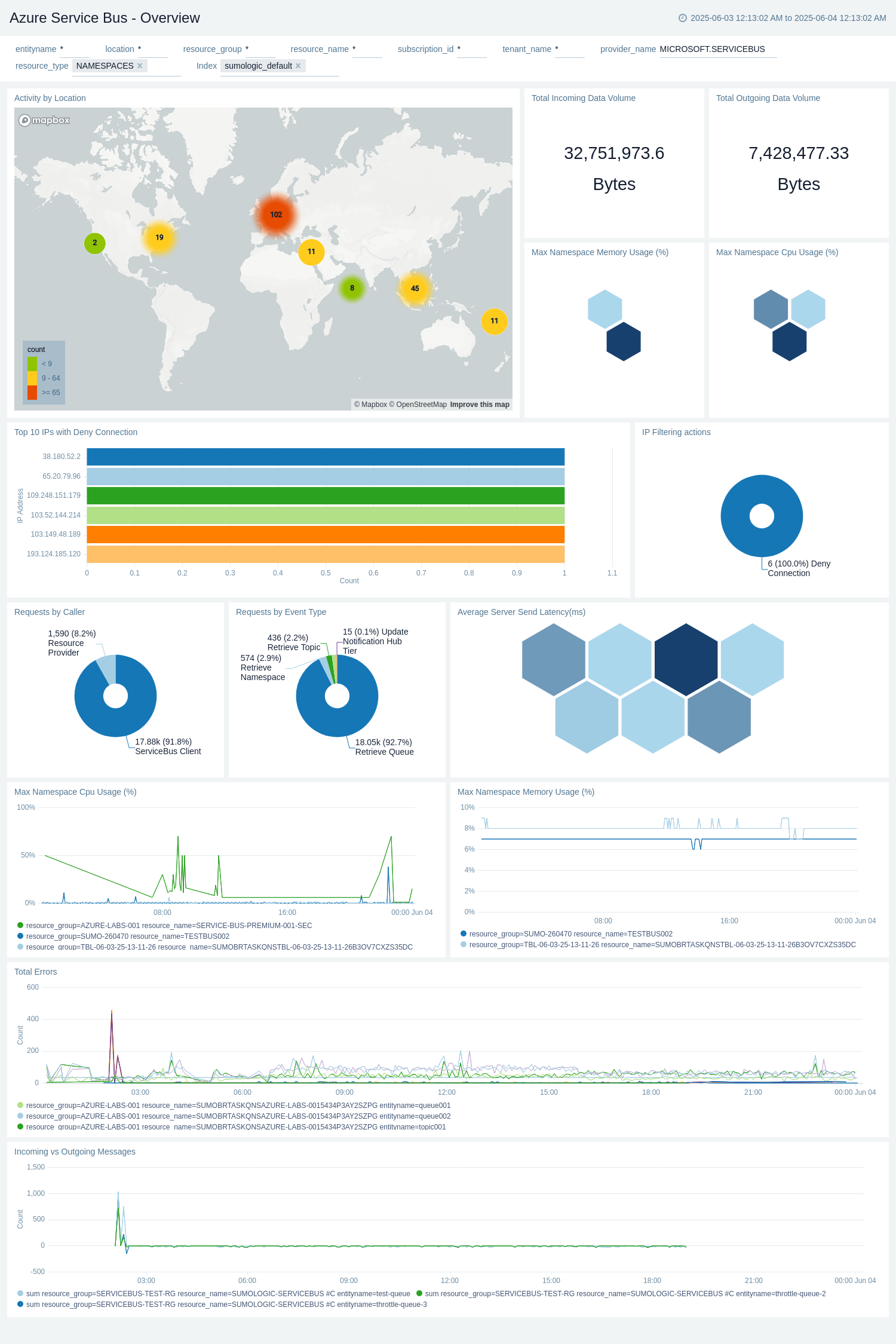This screenshot has height=1344, width=896.
Task: Click the dark blue hexagon in Memory Usage honeycomb
Action: (x=624, y=341)
